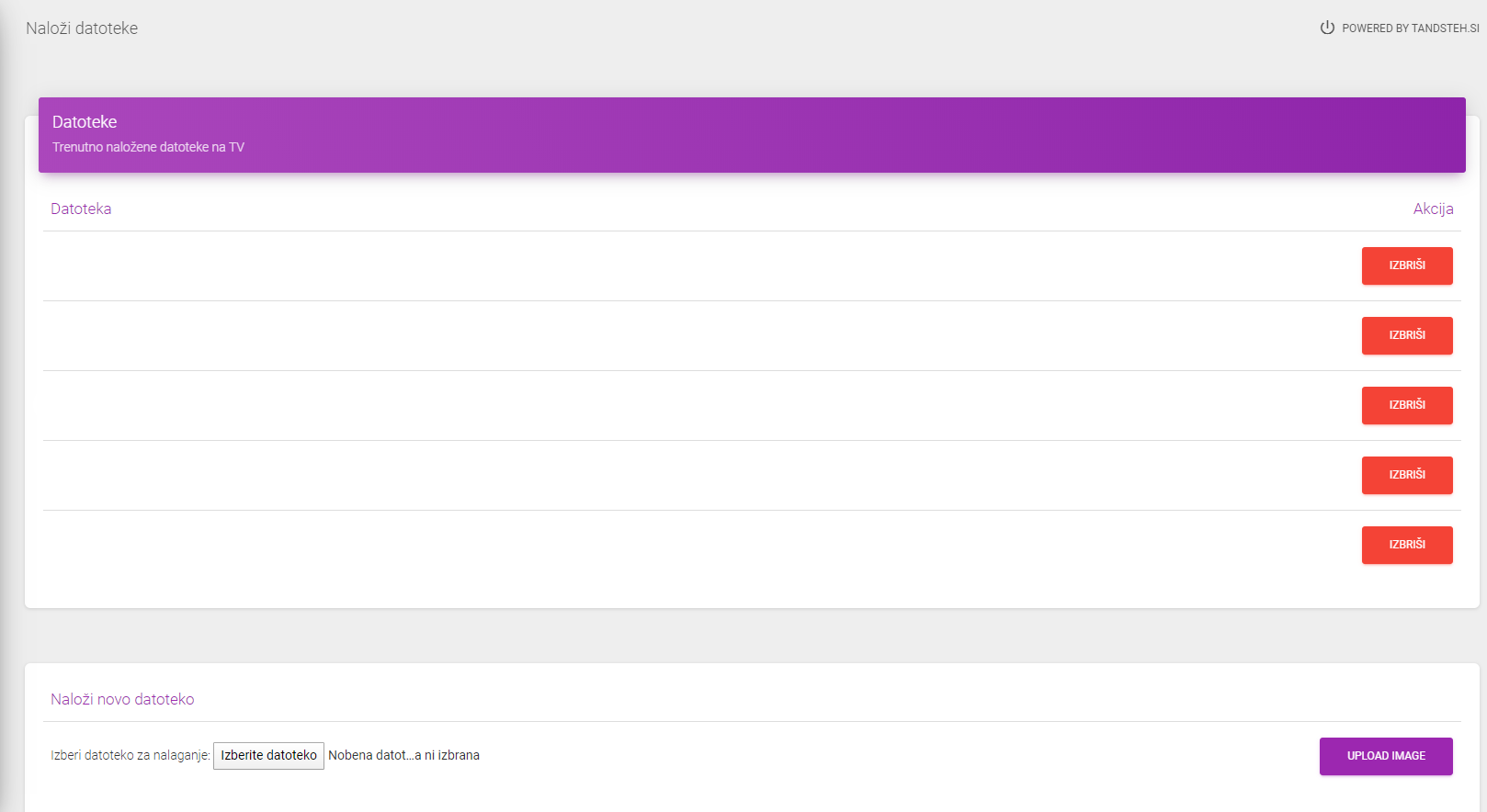Image resolution: width=1487 pixels, height=812 pixels.
Task: Click the Naloži datoteke page title
Action: [x=82, y=28]
